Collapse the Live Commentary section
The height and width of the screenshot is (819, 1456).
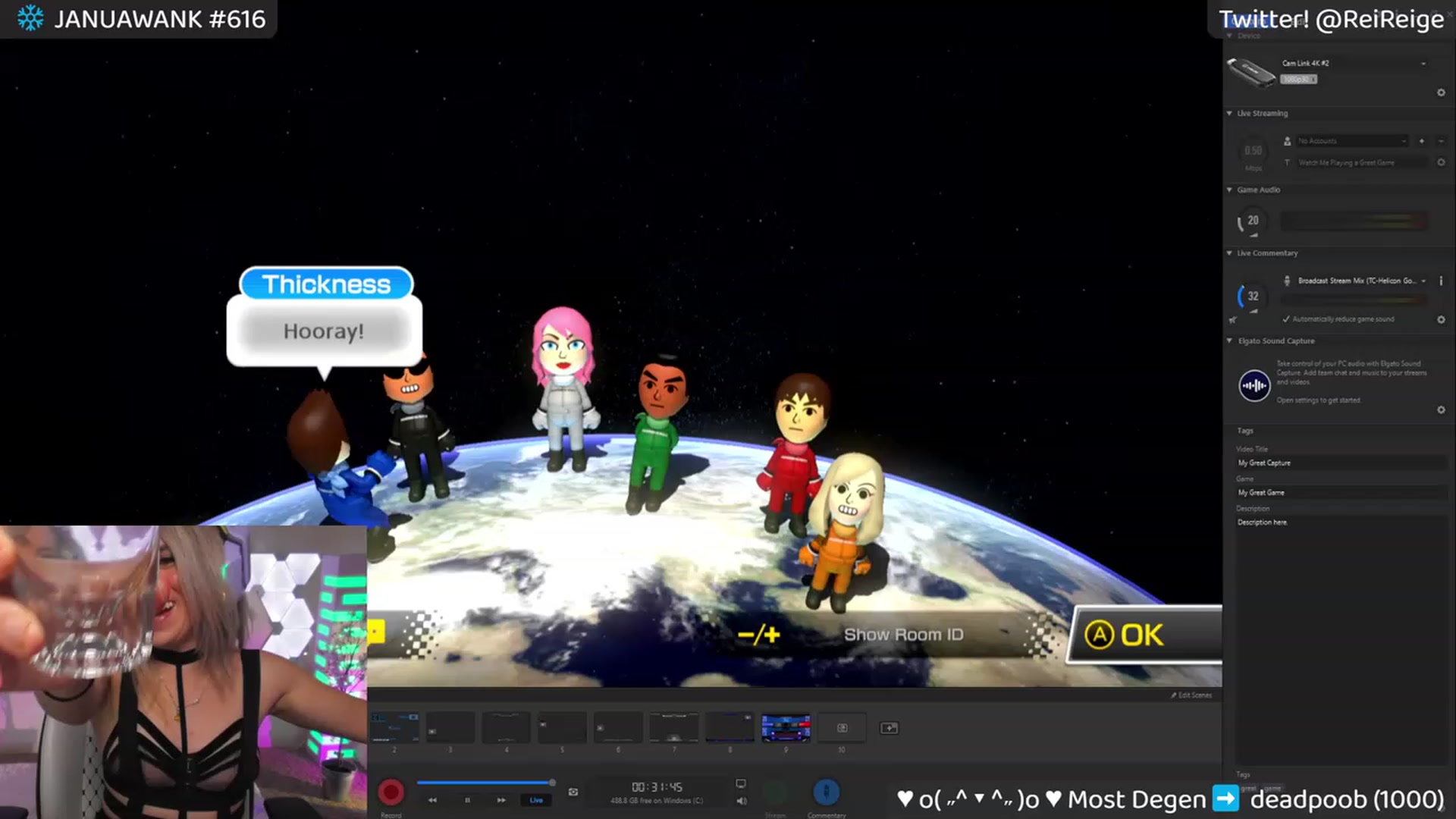[1229, 253]
